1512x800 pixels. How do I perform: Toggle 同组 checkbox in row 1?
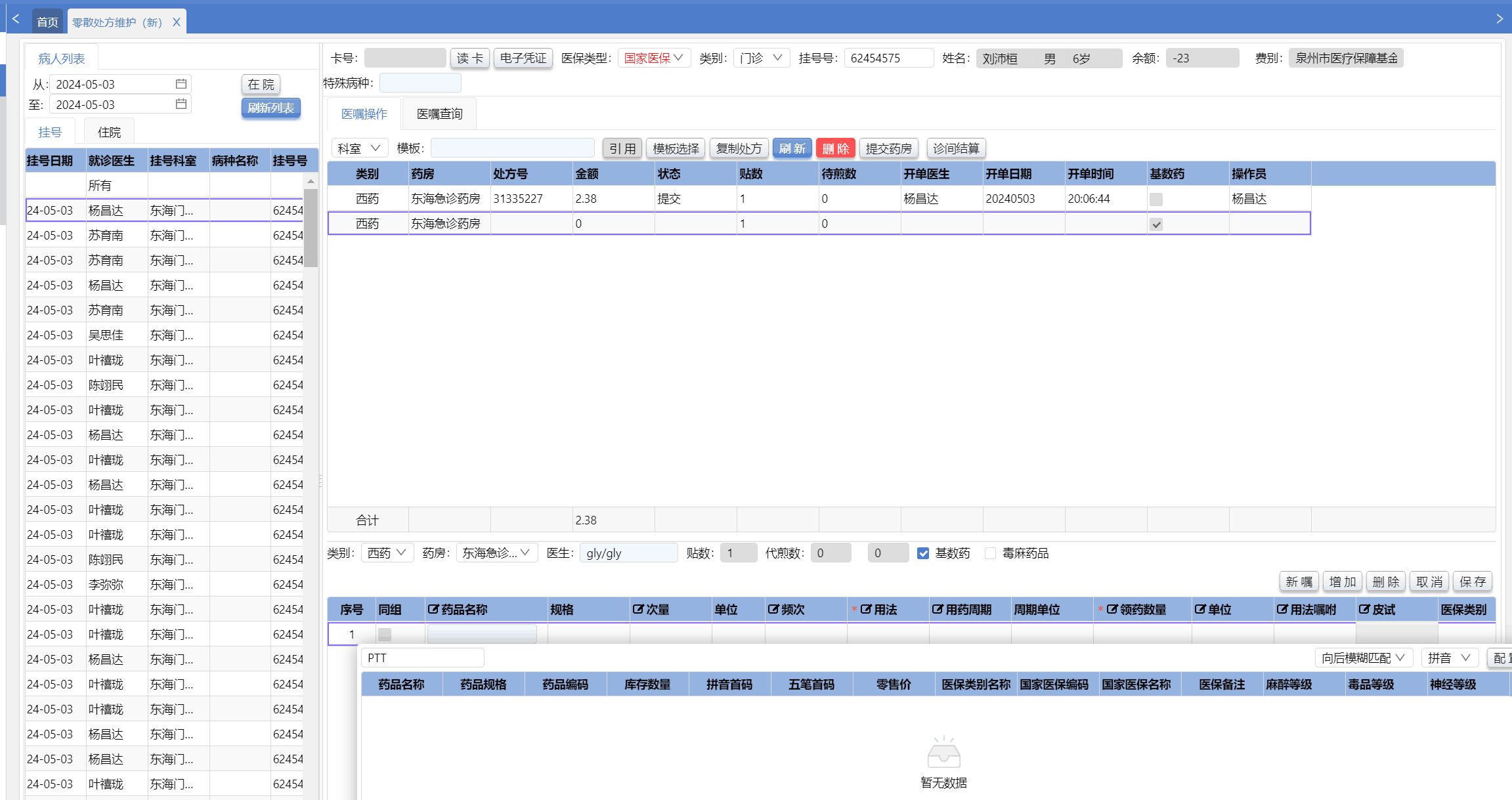(385, 635)
